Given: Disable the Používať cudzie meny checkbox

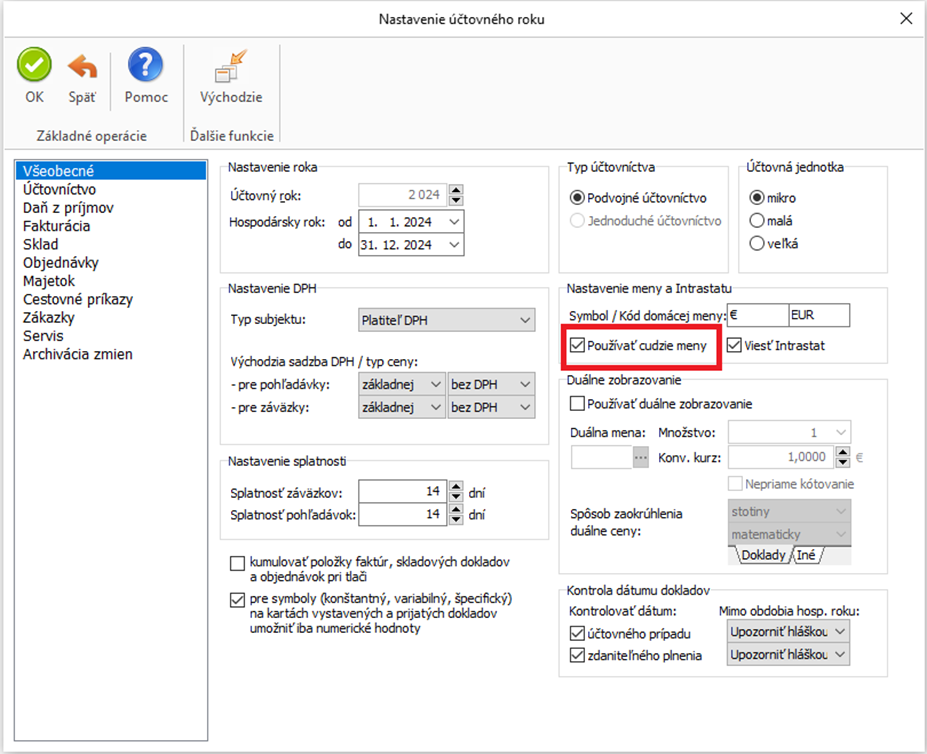Looking at the screenshot, I should (577, 346).
